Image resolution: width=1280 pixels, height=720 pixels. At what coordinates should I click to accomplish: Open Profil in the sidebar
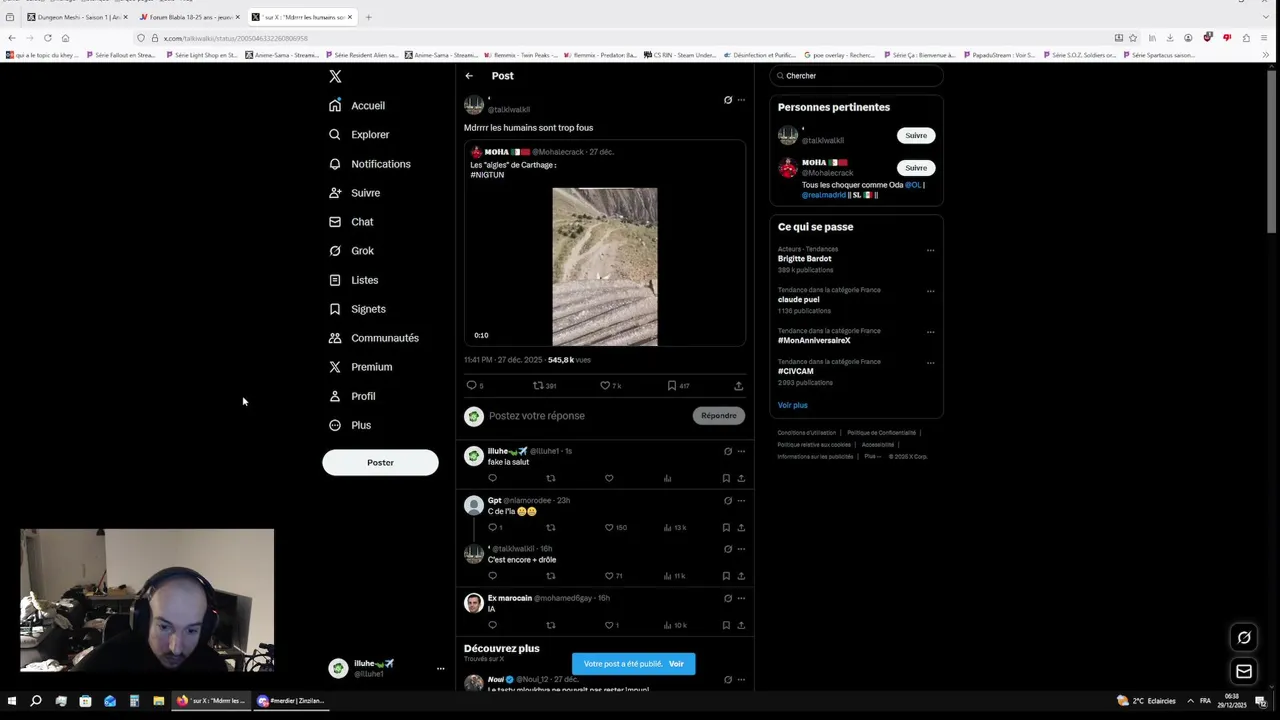pos(352,396)
